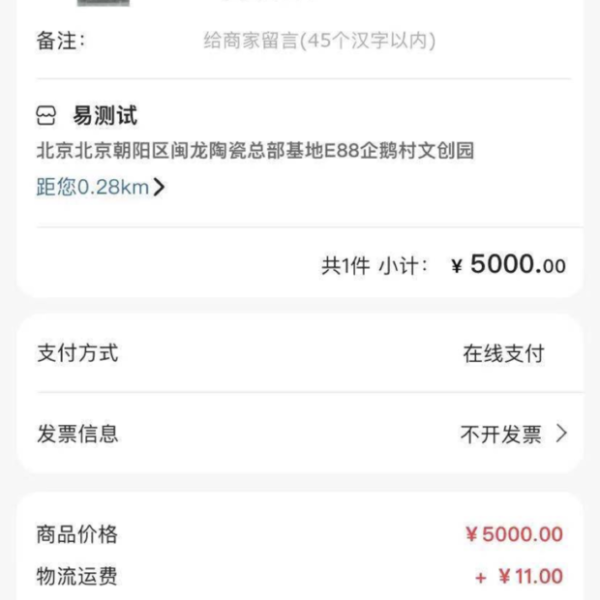Image resolution: width=600 pixels, height=600 pixels.
Task: Click the + ¥11.00 shipping fee amount
Action: click(519, 576)
